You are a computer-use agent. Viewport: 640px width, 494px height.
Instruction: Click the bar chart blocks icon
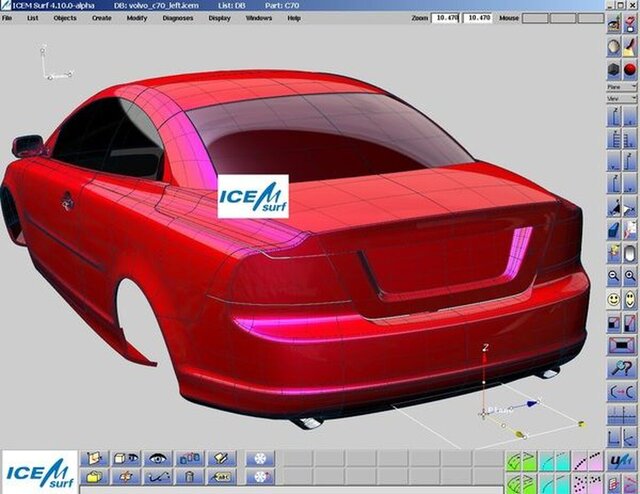(x=190, y=459)
